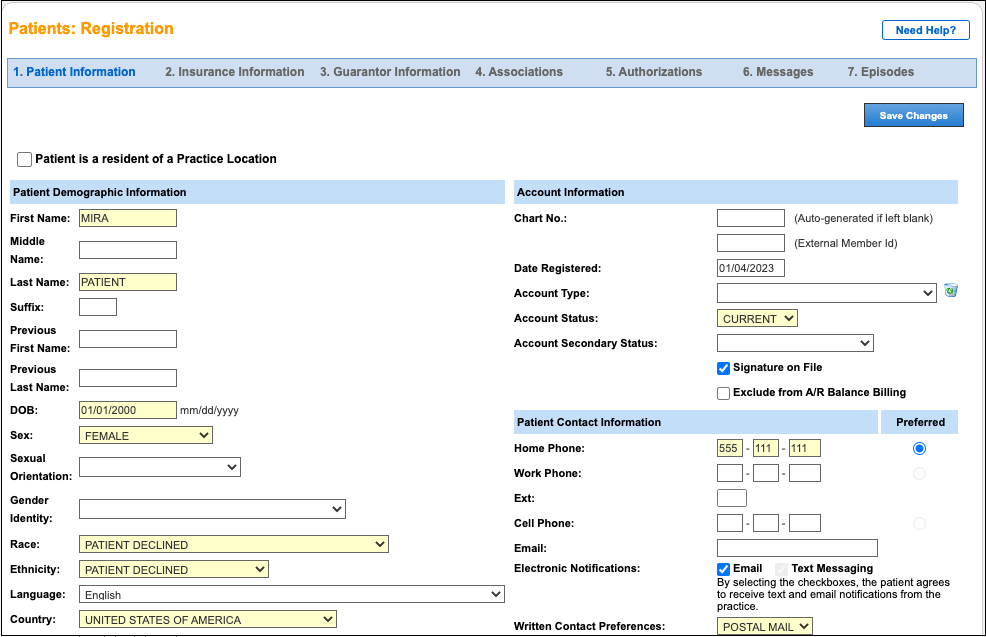
Task: Click inside the Email input field
Action: click(797, 547)
